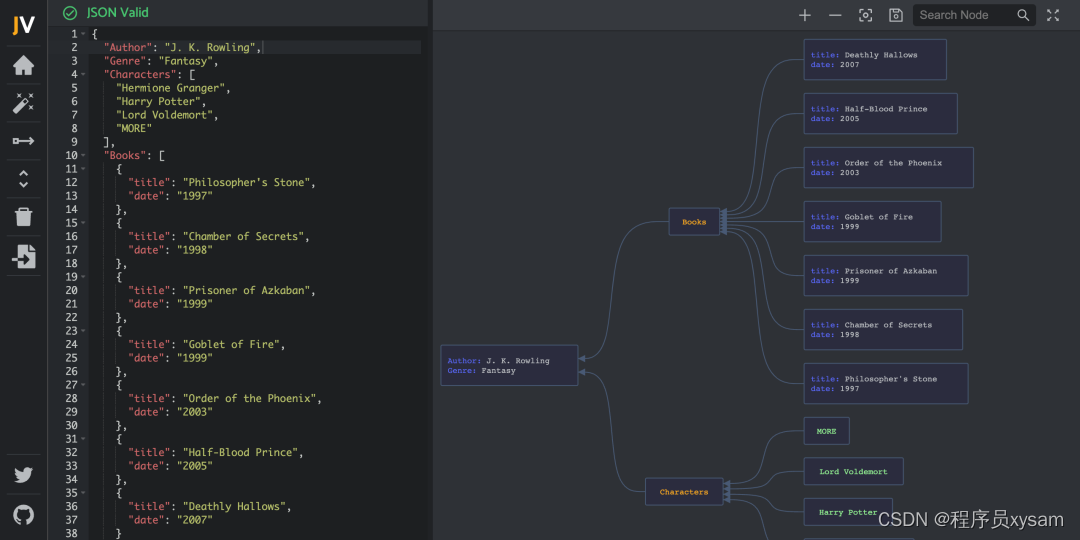1080x540 pixels.
Task: Collapse object fold arrow at line 31
Action: (83, 439)
